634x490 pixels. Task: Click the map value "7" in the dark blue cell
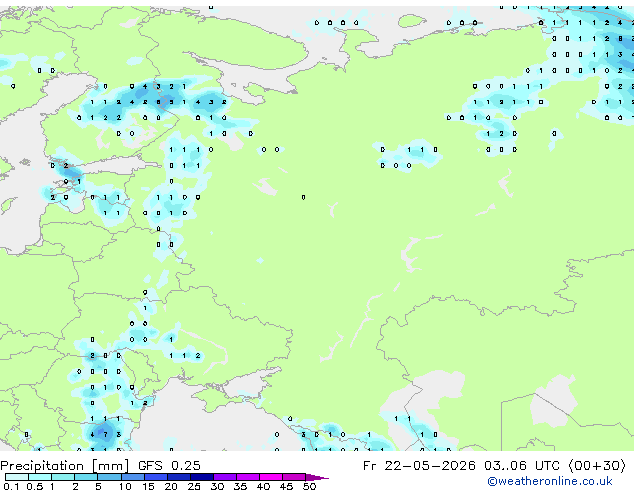pos(106,435)
